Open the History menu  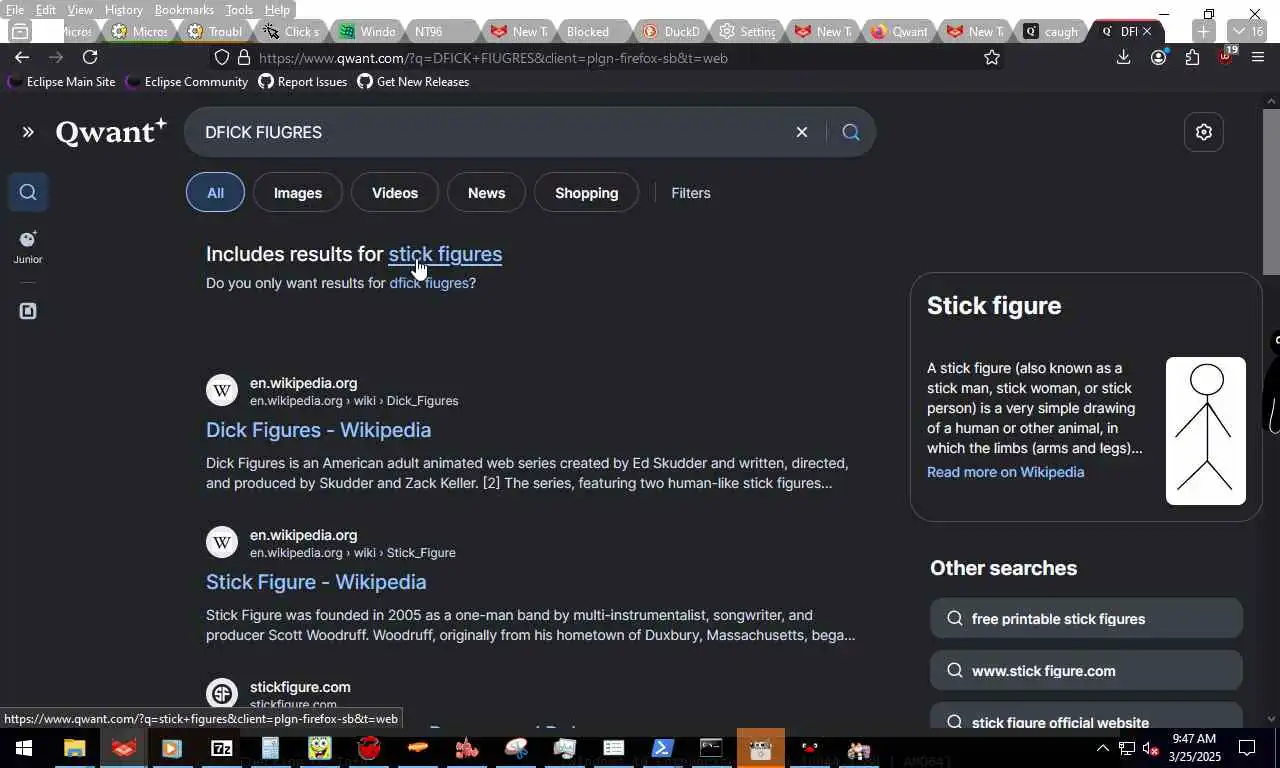[123, 9]
